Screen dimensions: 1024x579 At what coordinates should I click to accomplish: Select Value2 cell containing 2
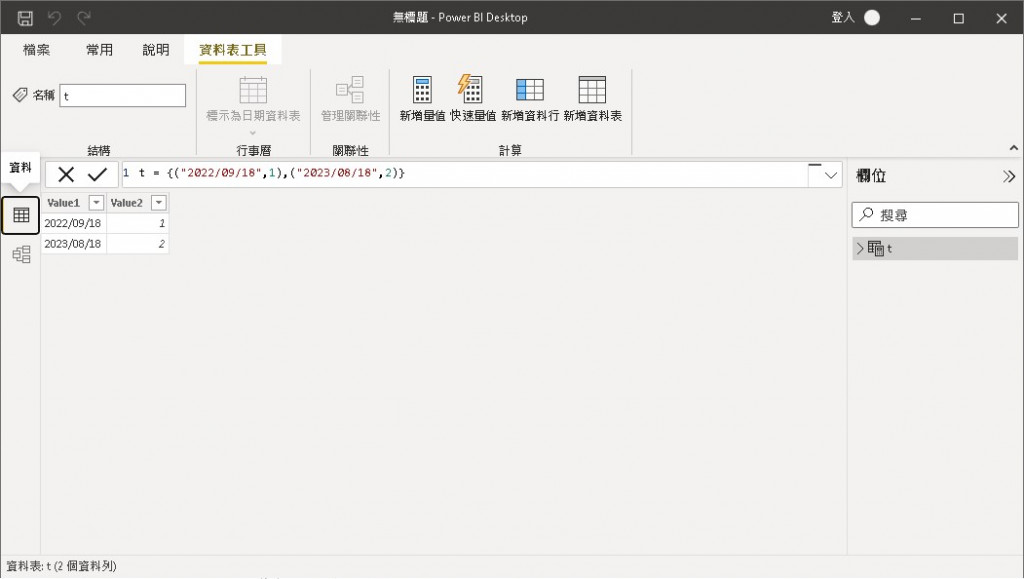pos(138,243)
